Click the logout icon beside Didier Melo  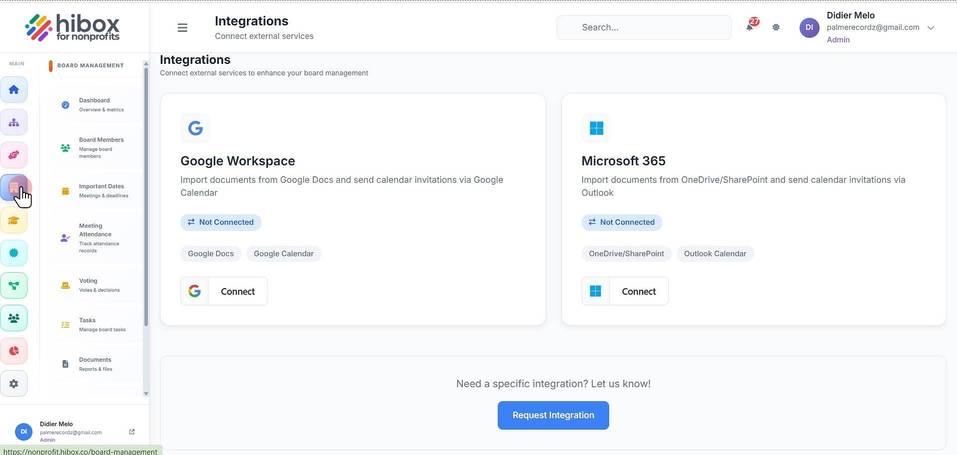point(132,432)
